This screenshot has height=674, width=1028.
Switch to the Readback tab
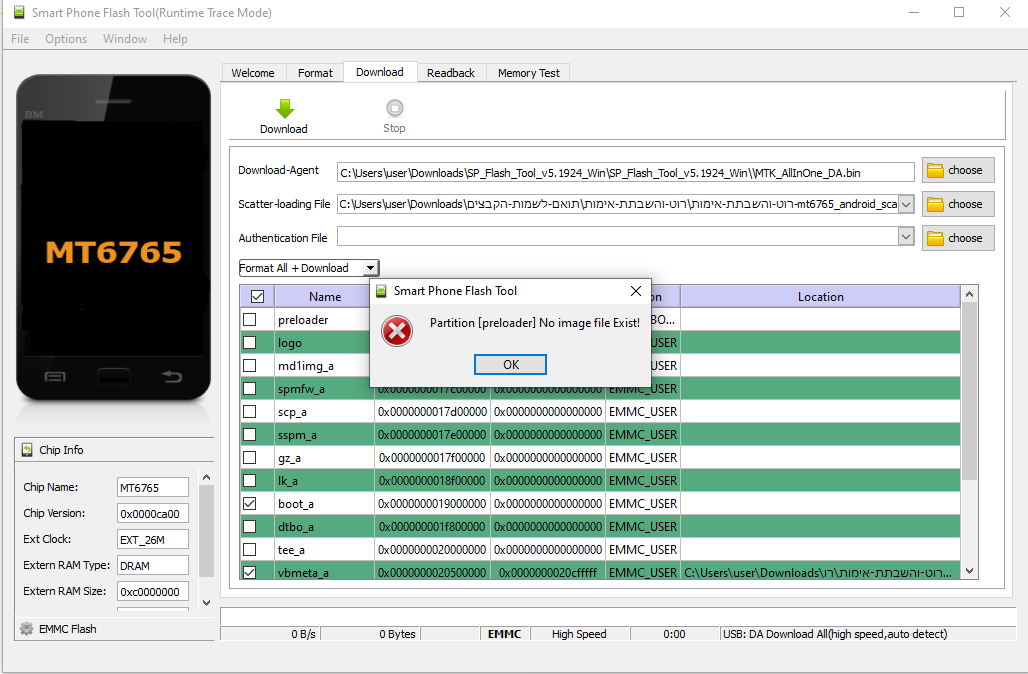click(451, 73)
